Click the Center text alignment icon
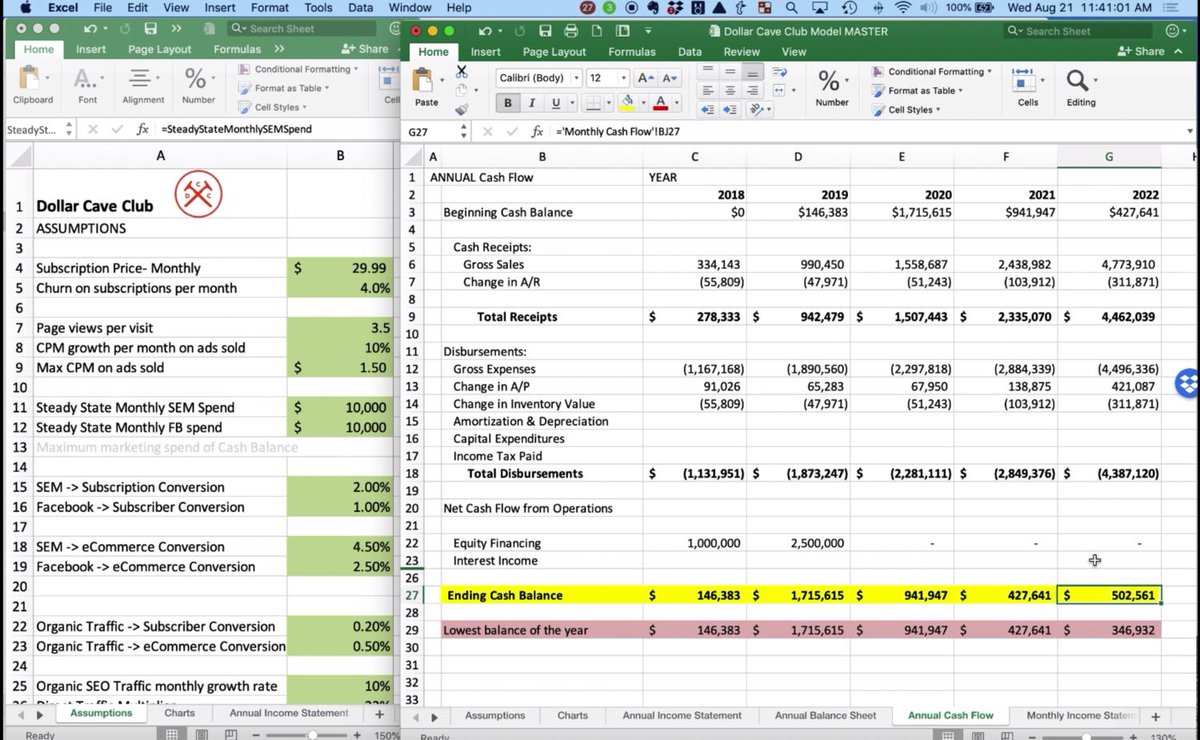 pyautogui.click(x=731, y=90)
